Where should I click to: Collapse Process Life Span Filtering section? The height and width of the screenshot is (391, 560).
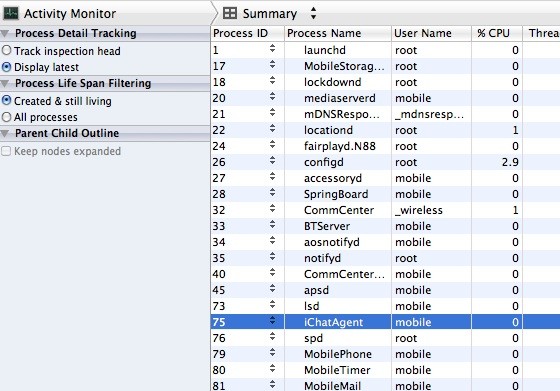click(x=5, y=84)
